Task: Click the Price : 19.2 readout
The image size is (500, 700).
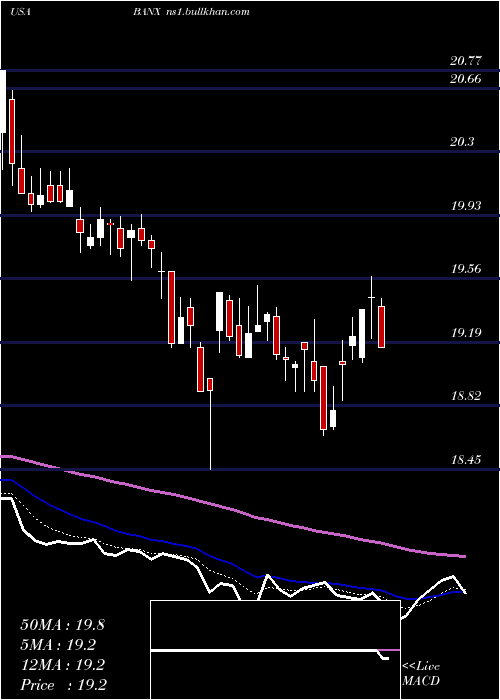Action: 63,685
